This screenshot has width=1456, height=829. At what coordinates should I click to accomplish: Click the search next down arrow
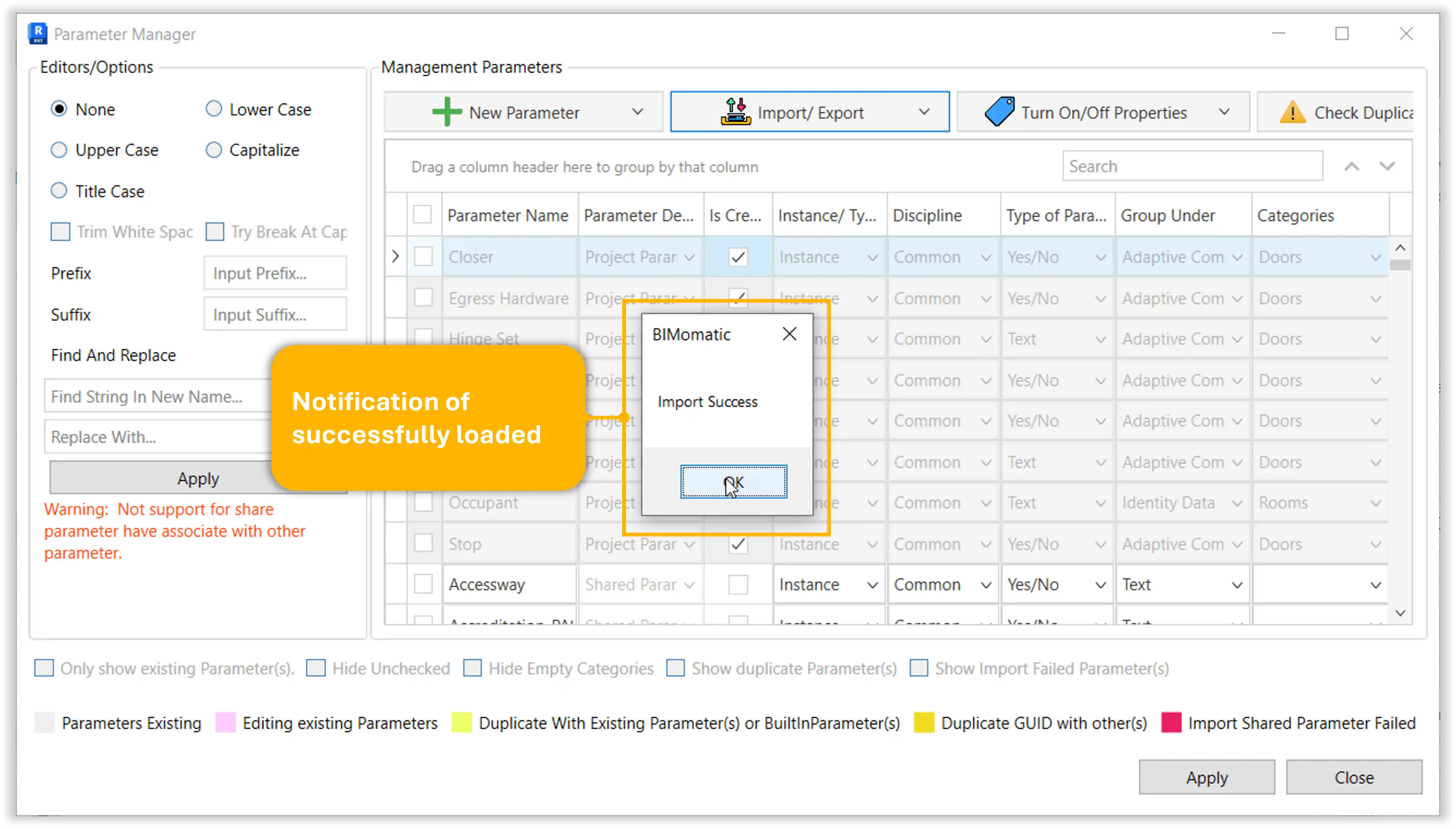pyautogui.click(x=1387, y=167)
